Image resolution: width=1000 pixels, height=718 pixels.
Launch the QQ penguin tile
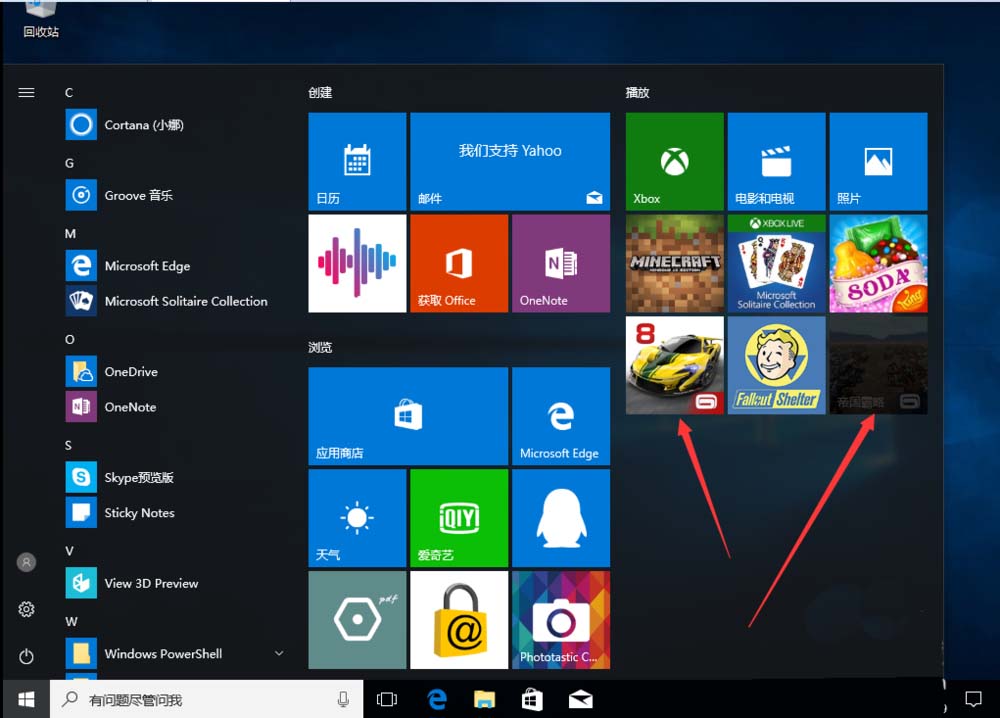pos(561,518)
